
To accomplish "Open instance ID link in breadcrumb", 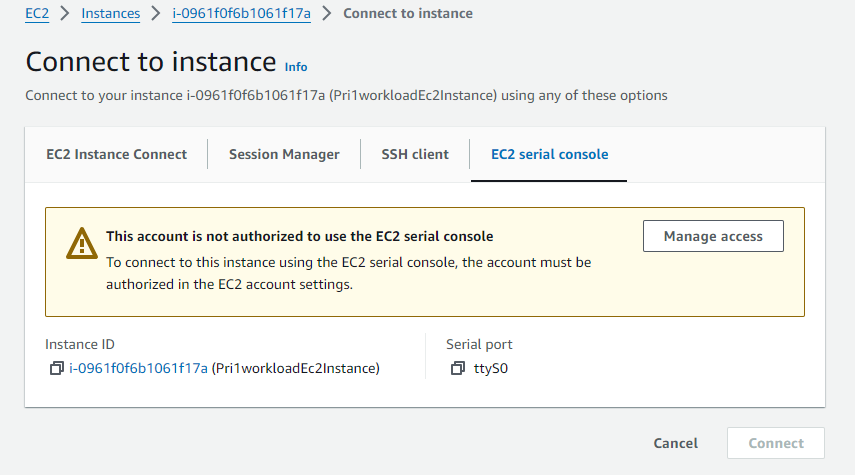I will 241,14.
